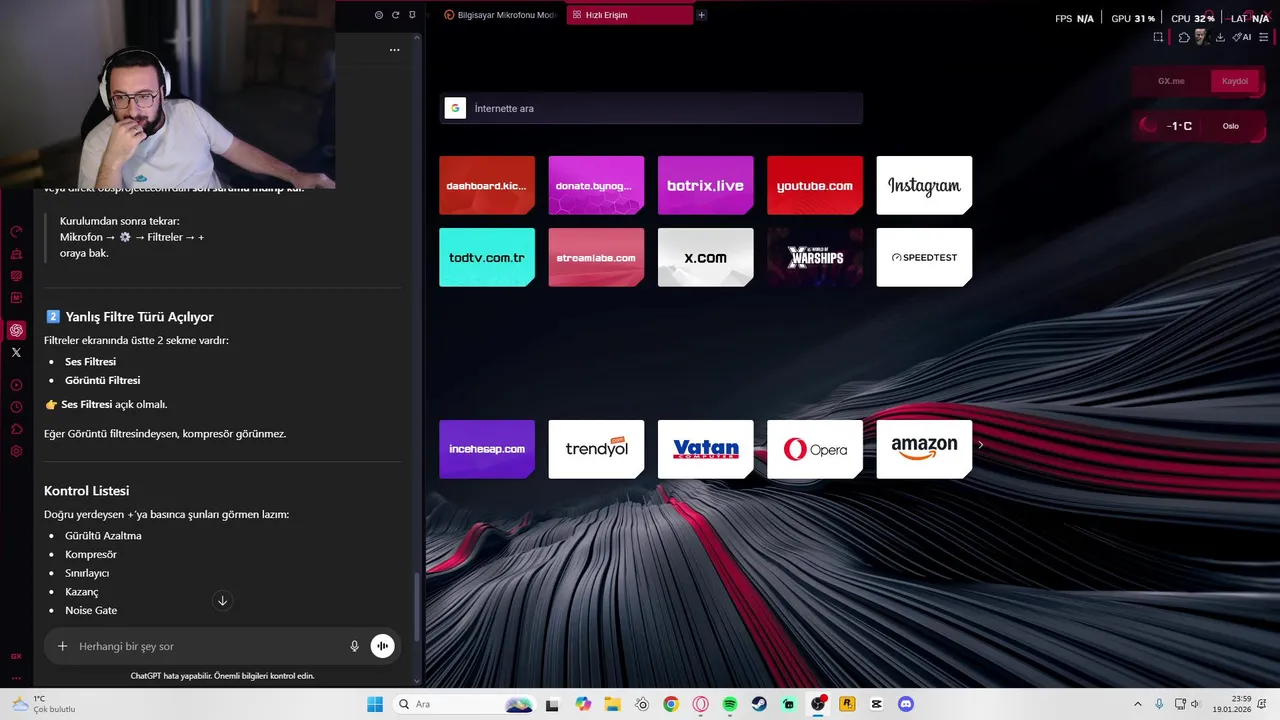Open the weather widget Çok bulutlu
Screen dimensions: 1280x720
[x=42, y=704]
